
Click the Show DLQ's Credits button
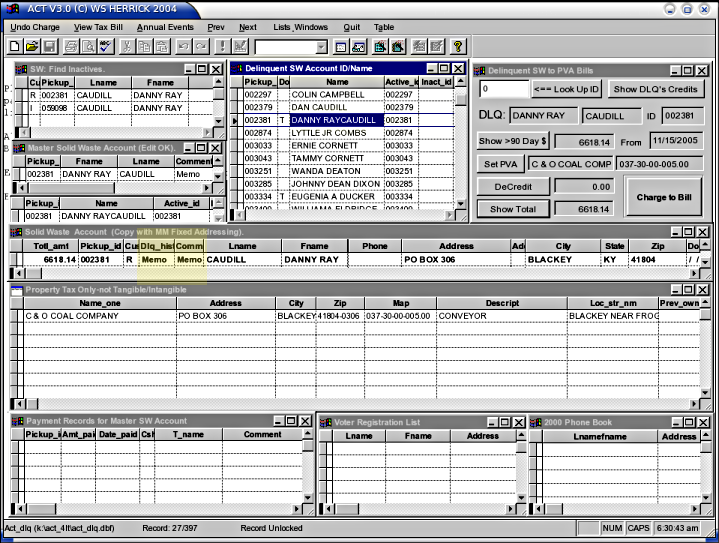tap(655, 89)
